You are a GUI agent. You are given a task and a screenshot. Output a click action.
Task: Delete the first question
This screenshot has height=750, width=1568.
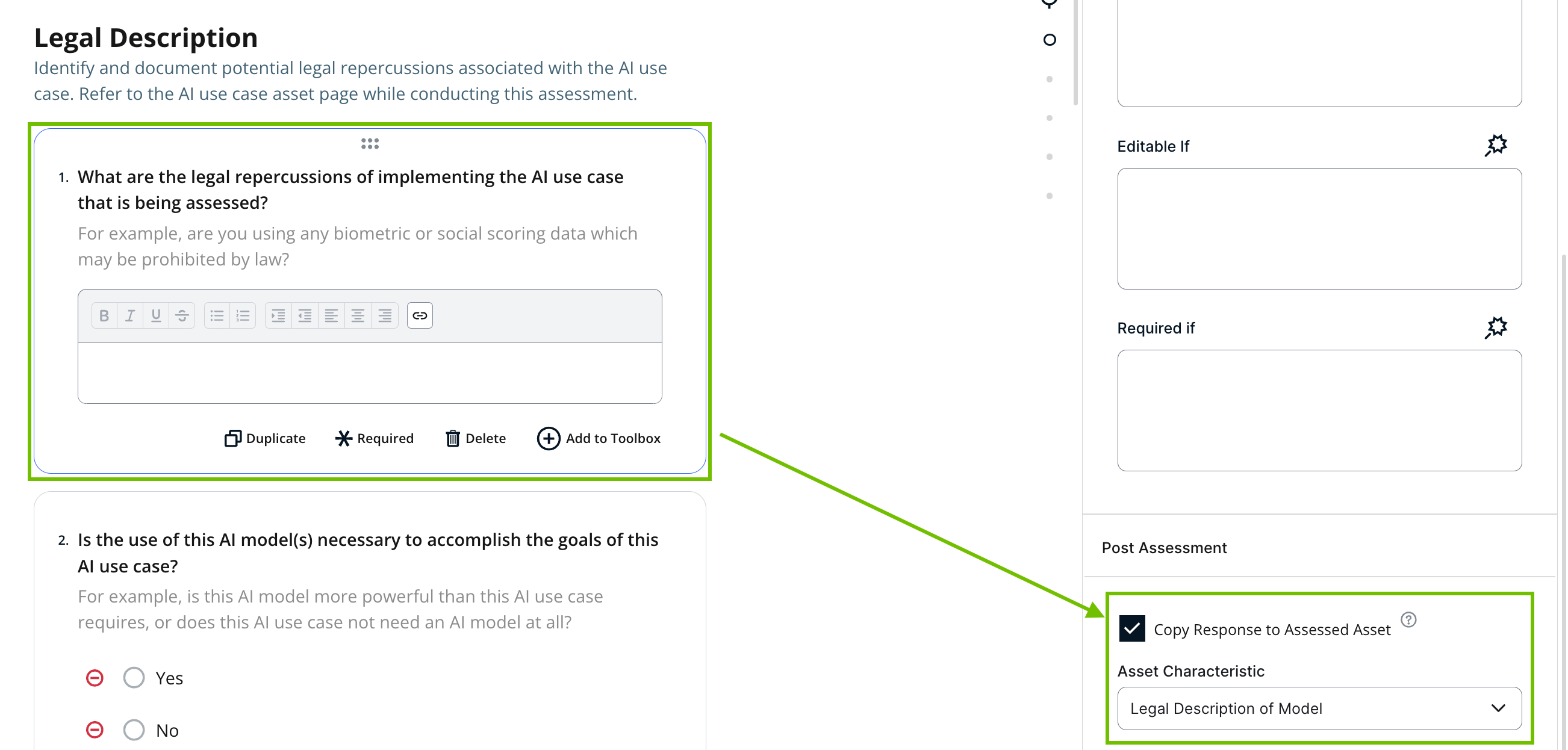click(x=475, y=438)
